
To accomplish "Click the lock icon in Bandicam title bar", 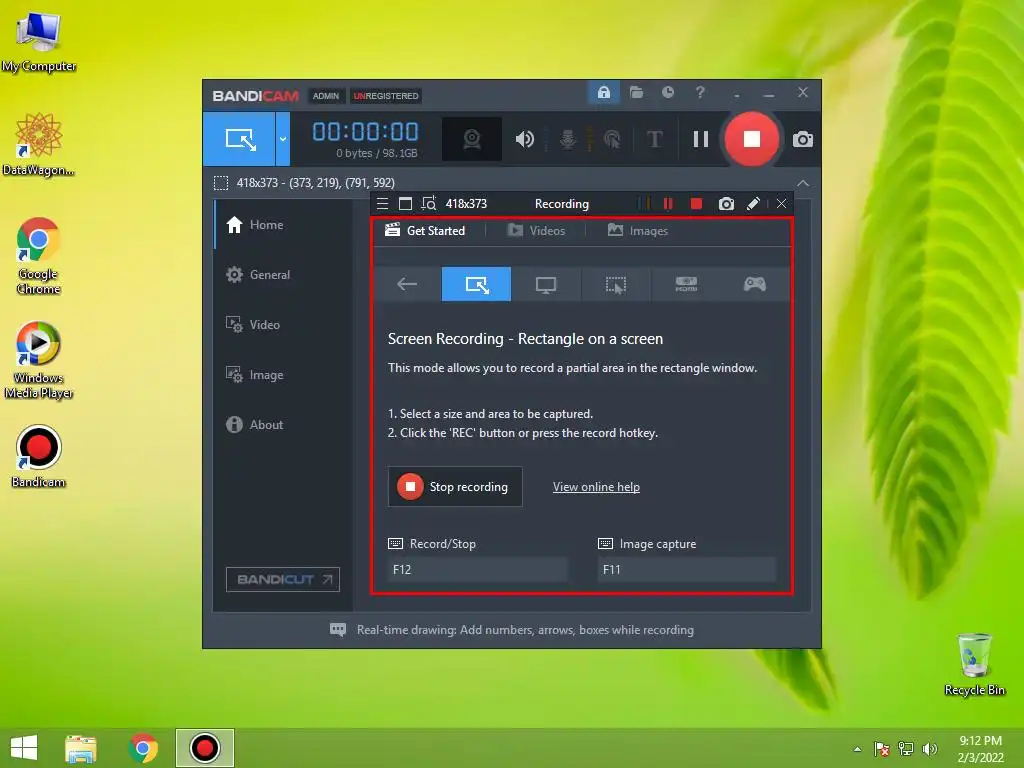I will [x=603, y=93].
